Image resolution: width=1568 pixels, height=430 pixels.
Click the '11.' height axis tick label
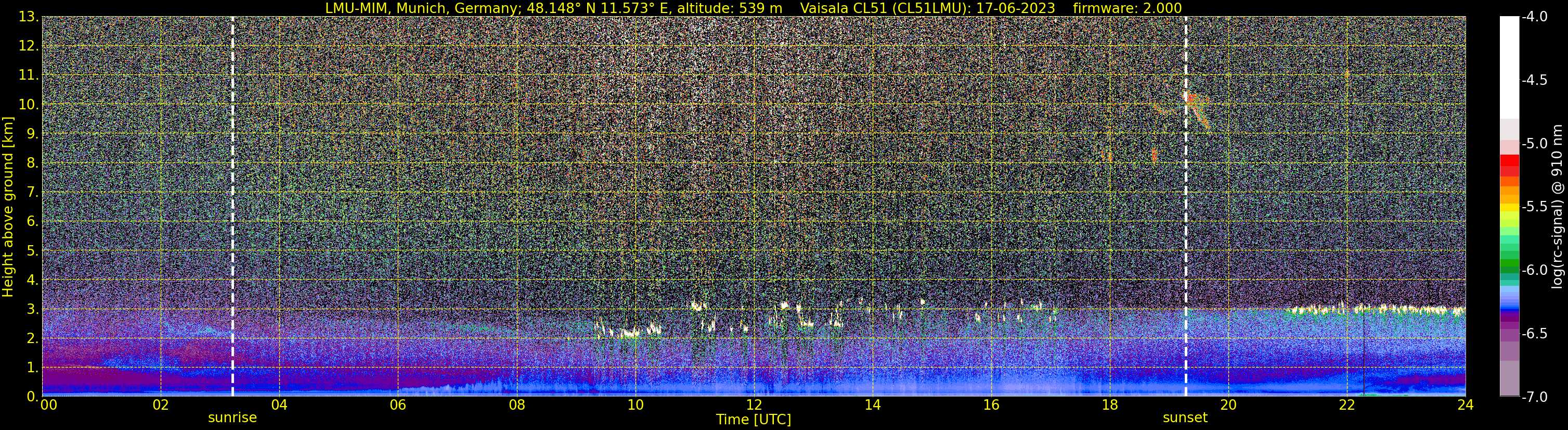[28, 75]
